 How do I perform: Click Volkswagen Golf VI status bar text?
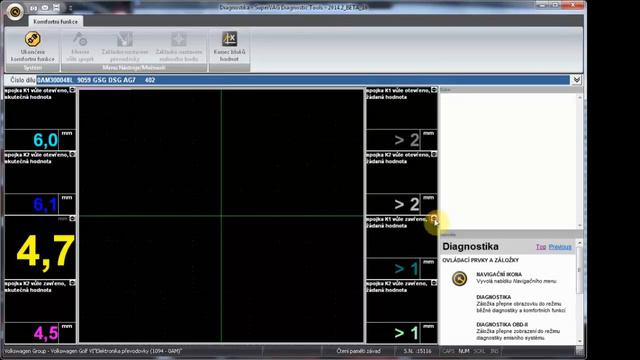coord(93,351)
